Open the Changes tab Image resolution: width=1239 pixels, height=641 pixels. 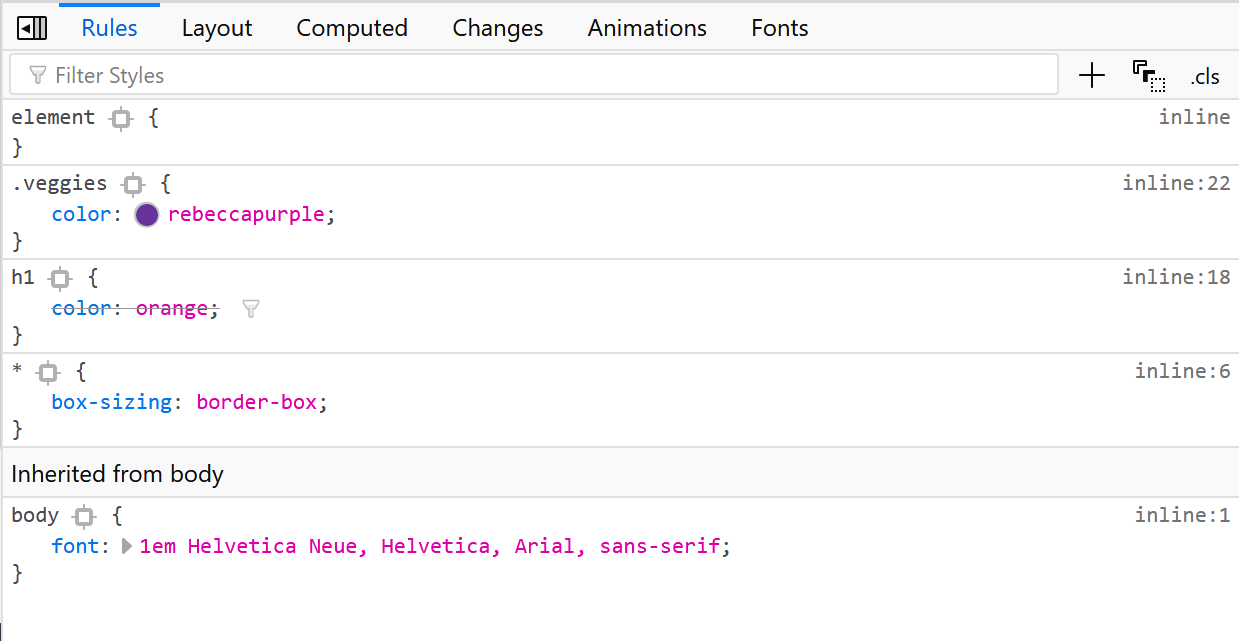coord(498,28)
